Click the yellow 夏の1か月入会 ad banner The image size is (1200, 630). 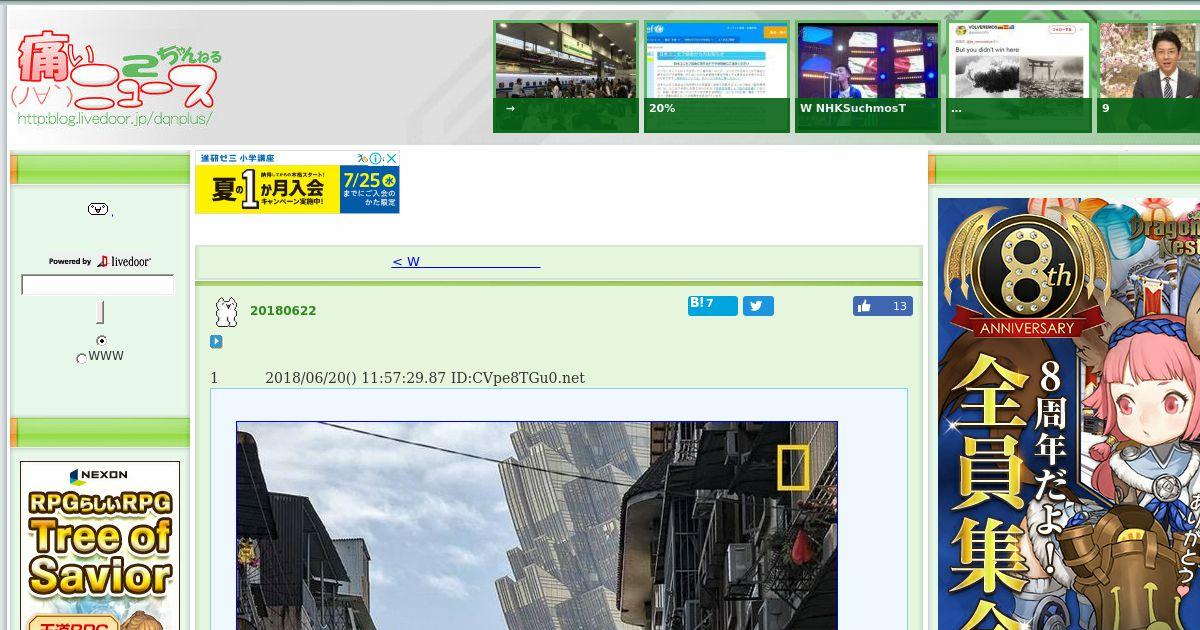(x=297, y=182)
